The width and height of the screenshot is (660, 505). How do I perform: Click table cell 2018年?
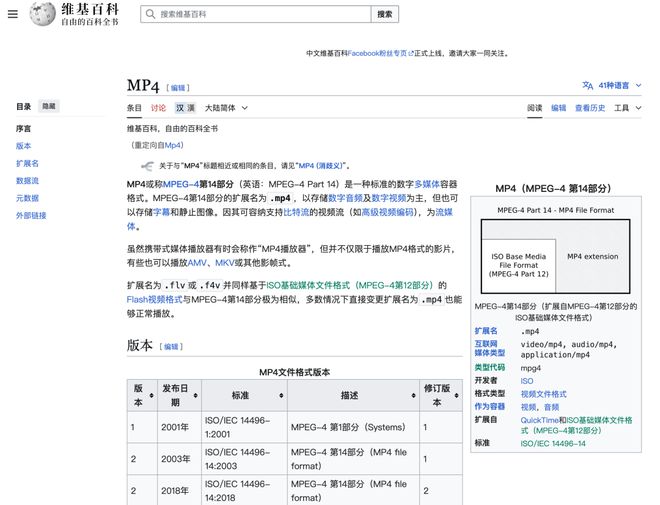(x=180, y=491)
